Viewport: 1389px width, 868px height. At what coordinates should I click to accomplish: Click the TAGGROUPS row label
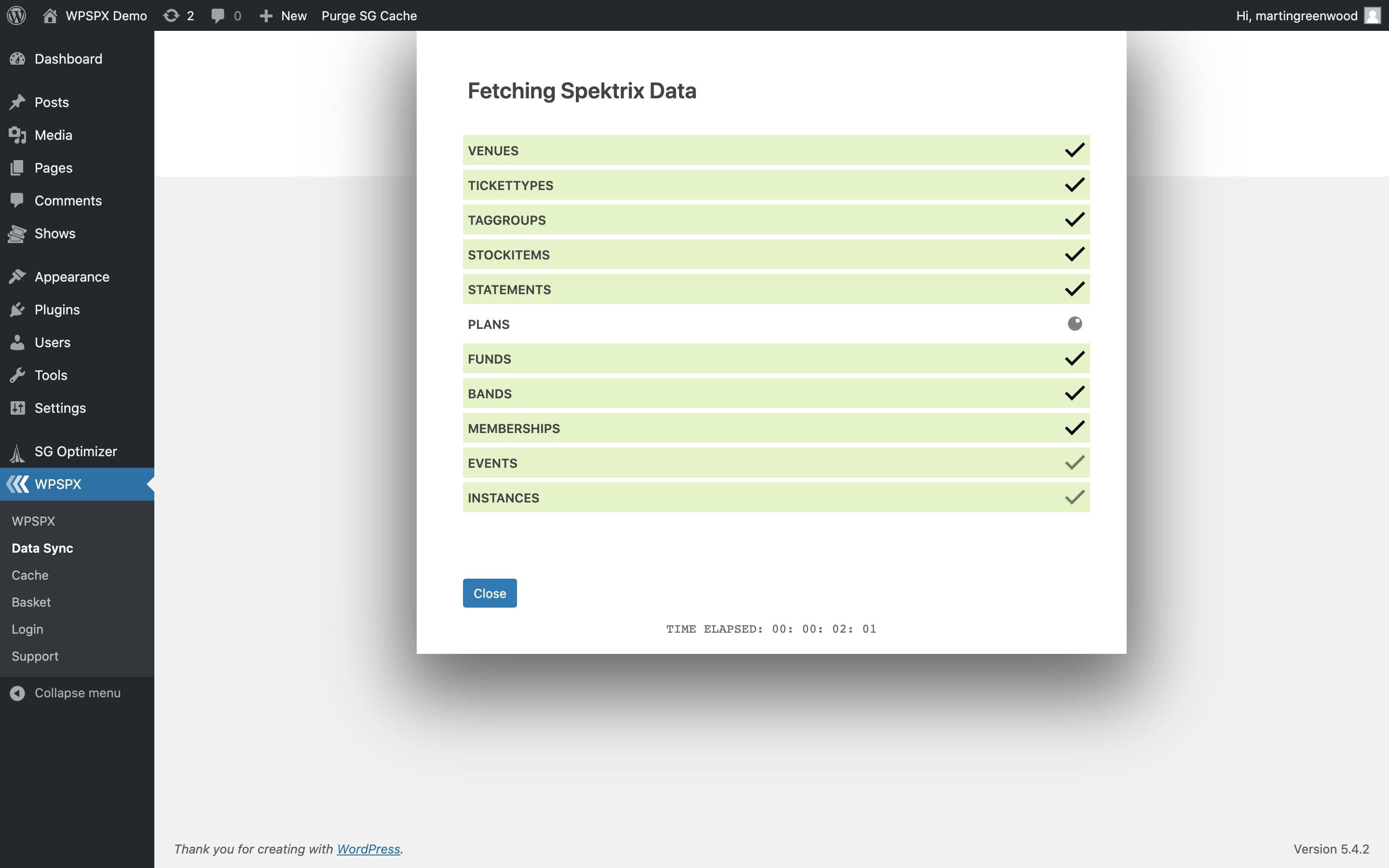pyautogui.click(x=507, y=220)
